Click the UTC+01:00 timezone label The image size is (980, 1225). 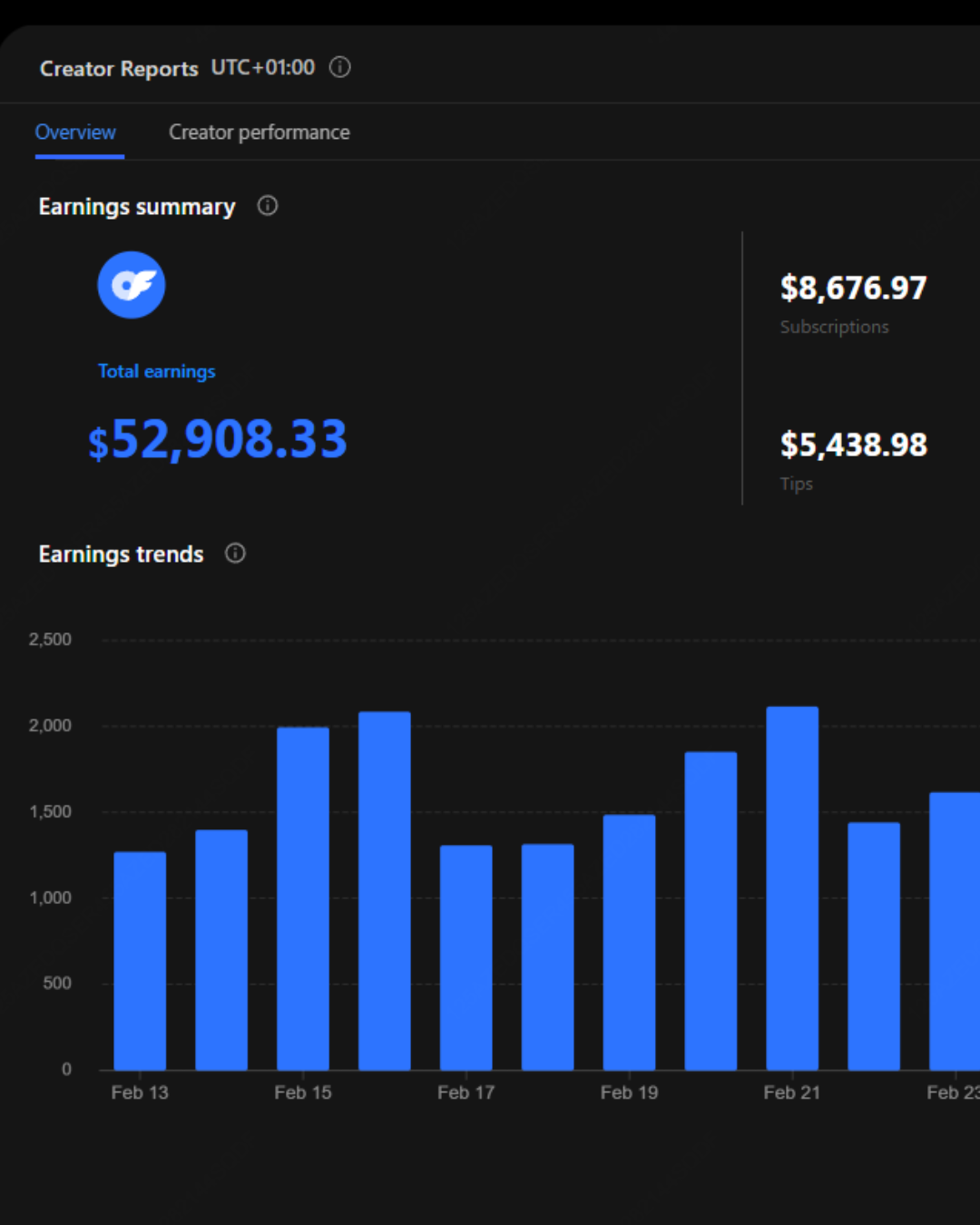[x=263, y=68]
